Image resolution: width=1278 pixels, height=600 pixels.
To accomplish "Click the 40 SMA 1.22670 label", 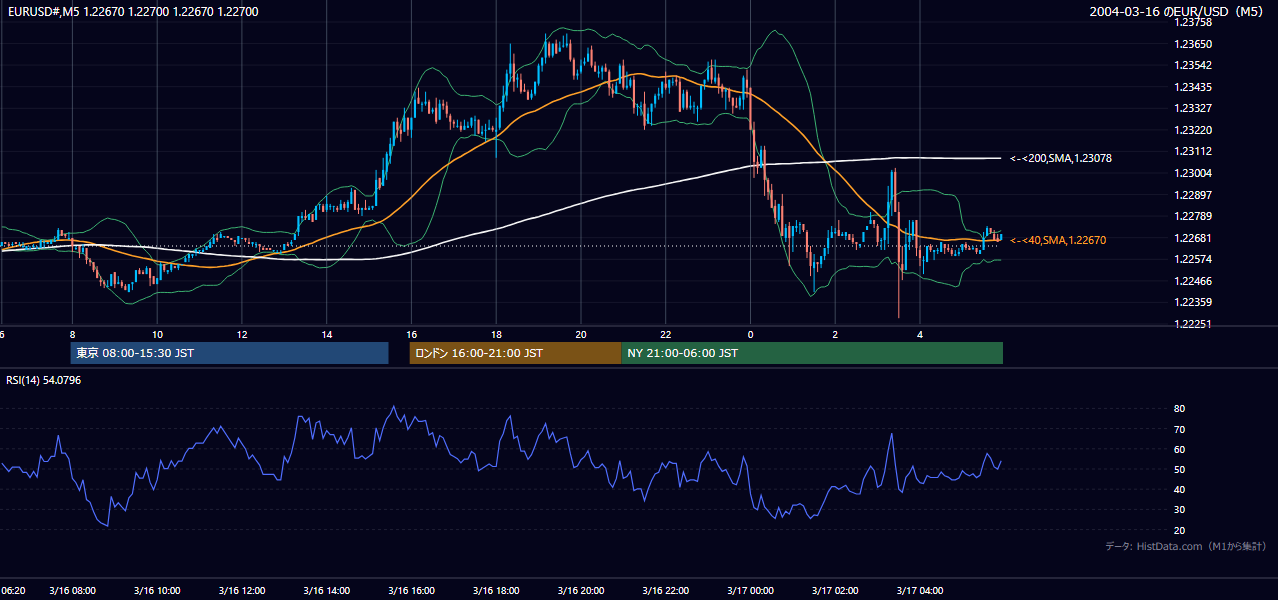I will pyautogui.click(x=1058, y=240).
